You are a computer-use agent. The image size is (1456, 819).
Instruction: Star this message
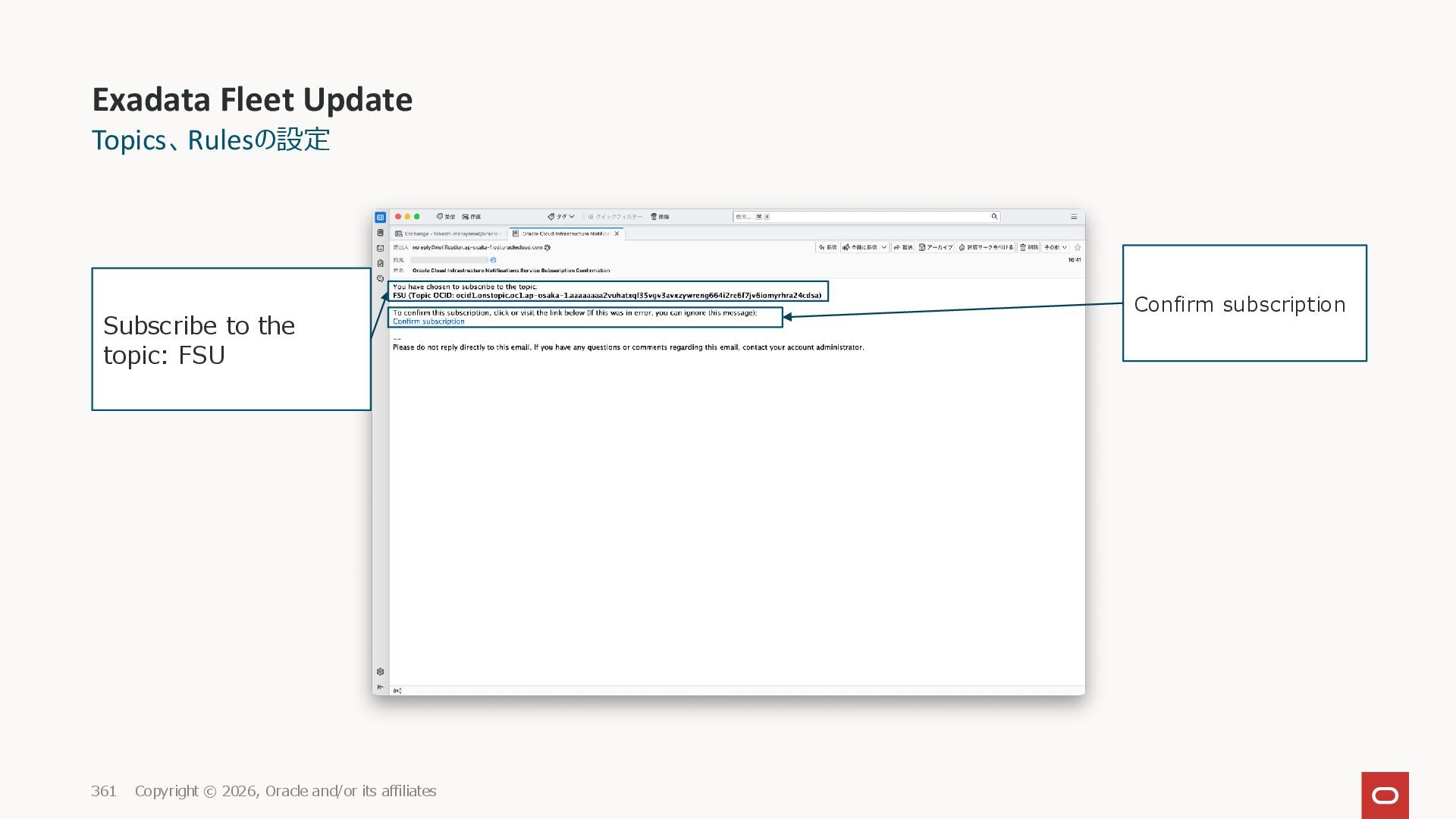[1078, 247]
